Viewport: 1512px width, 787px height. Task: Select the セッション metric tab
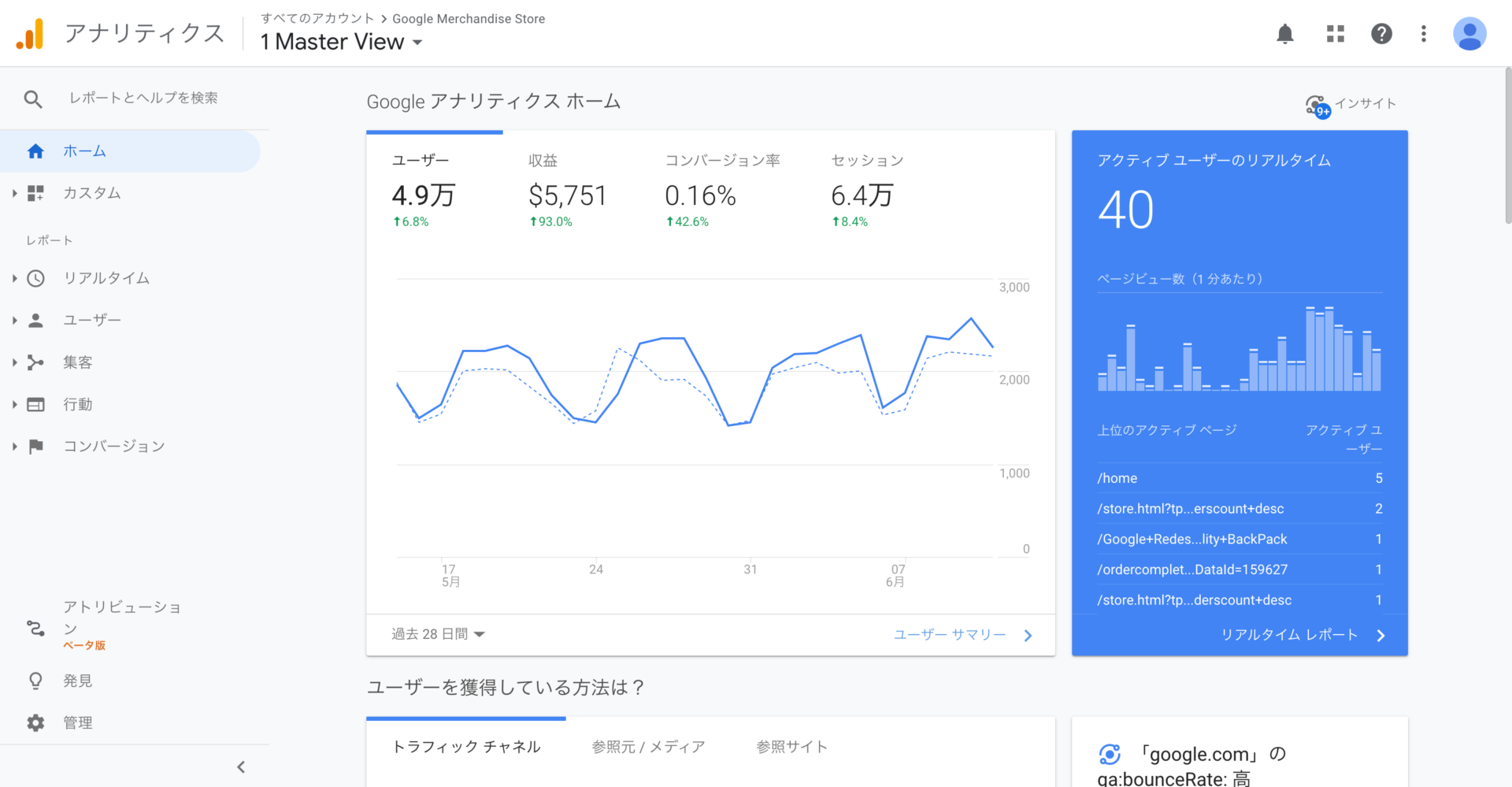point(867,191)
